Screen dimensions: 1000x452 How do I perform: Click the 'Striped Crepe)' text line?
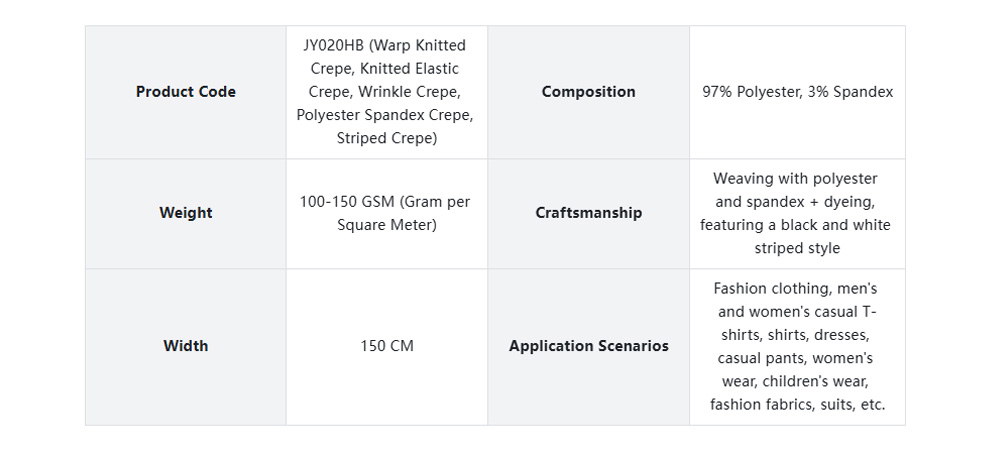point(386,138)
